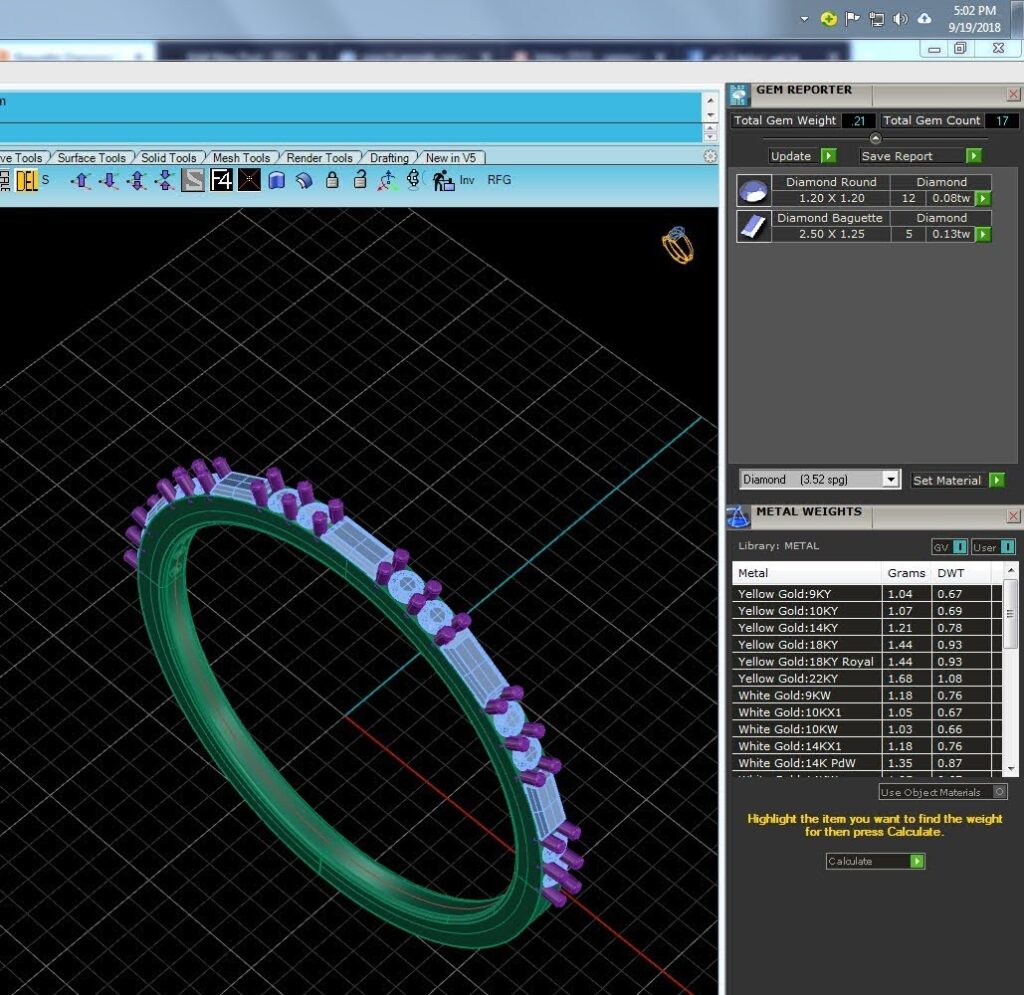
Task: Click the clock showing 5:02 PM
Action: click(x=974, y=11)
